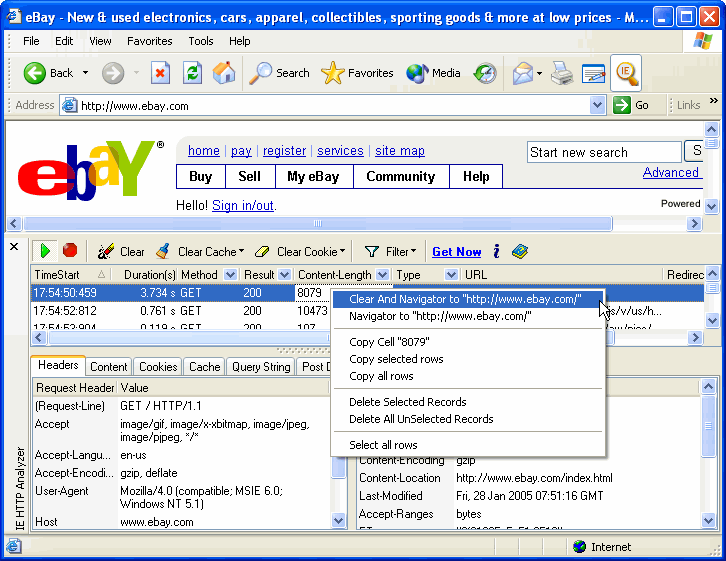
Task: Open the File menu
Action: coord(31,41)
